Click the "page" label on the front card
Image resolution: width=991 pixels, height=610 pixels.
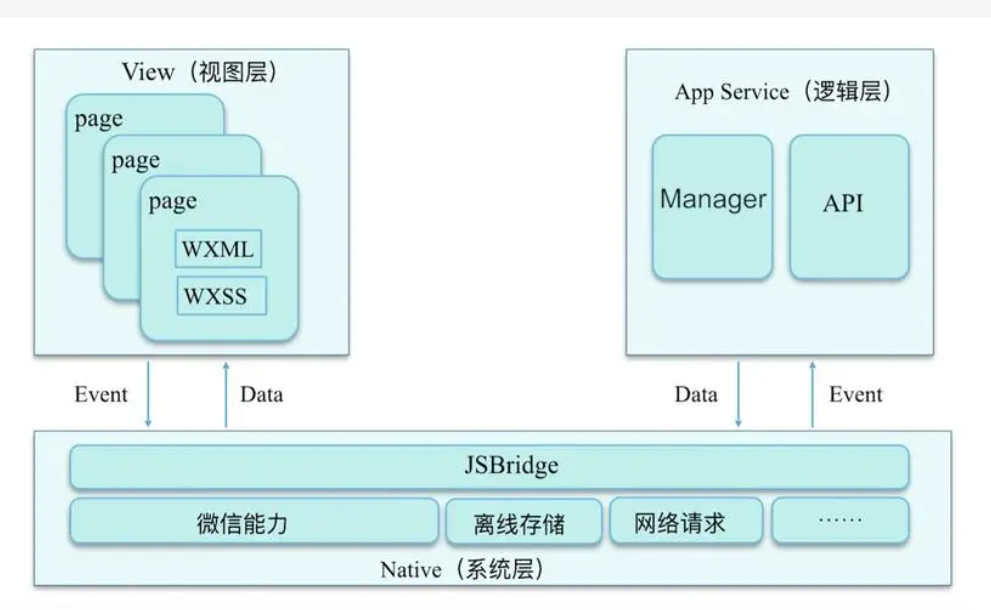tap(173, 202)
